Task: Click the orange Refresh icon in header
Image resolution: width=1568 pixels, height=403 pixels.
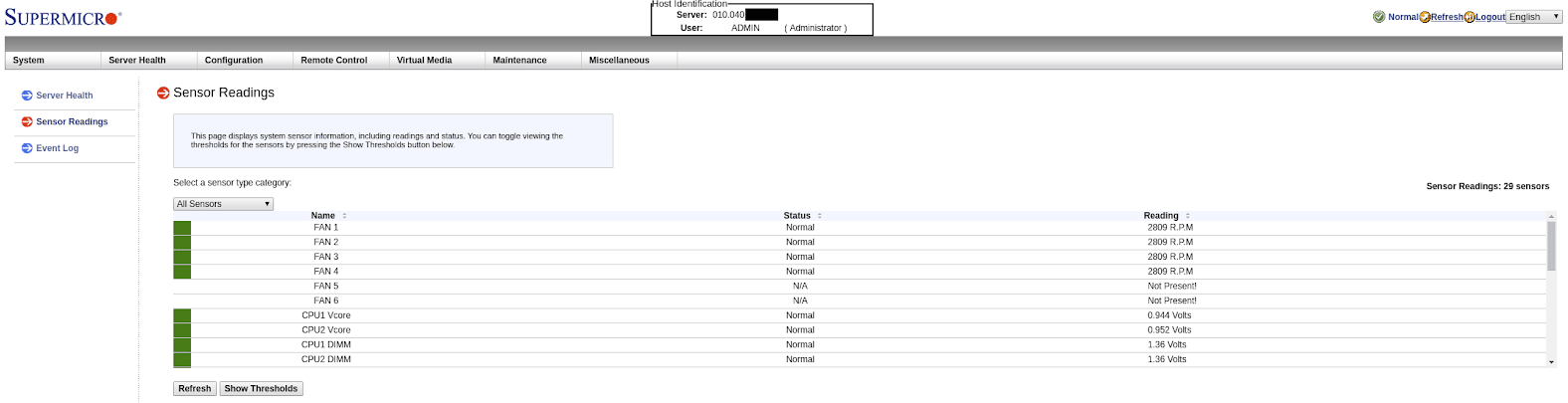Action: tap(1425, 17)
